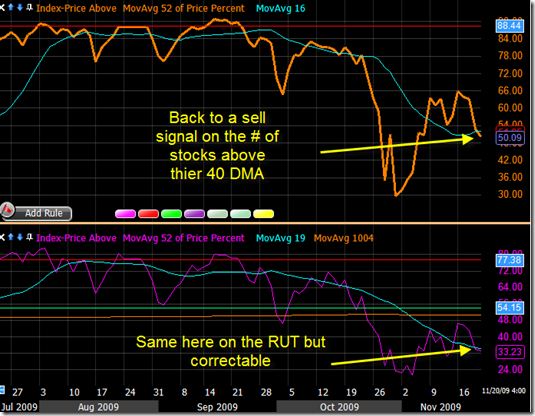Click the 78.00 scale label
The image size is (535, 416).
pos(510,56)
